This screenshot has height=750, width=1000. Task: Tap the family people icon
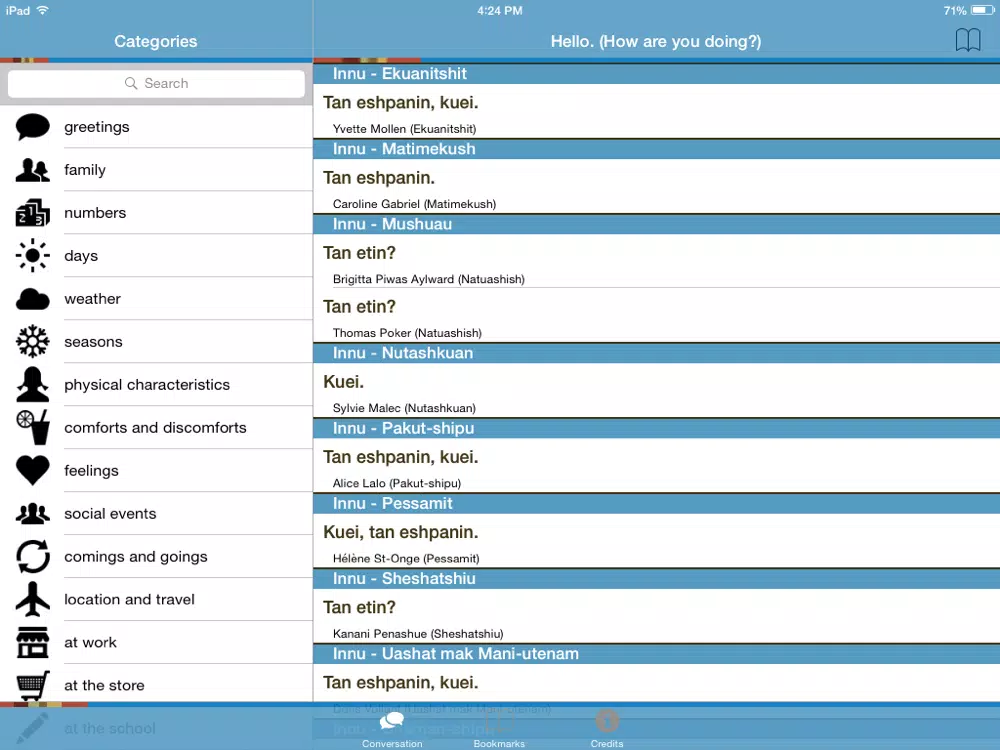click(33, 170)
